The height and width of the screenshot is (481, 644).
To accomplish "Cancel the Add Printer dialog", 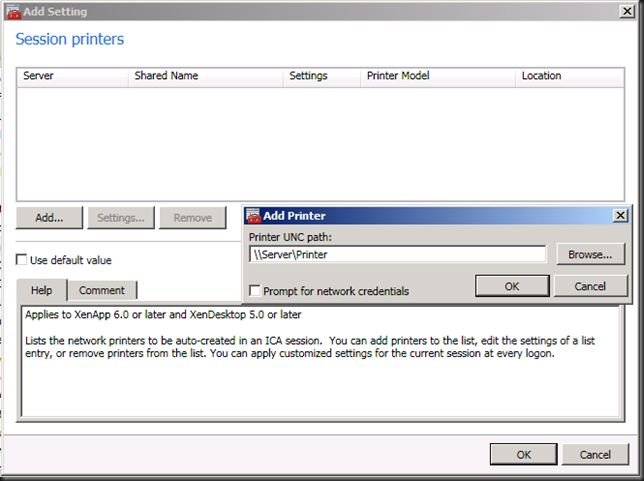I will (590, 286).
